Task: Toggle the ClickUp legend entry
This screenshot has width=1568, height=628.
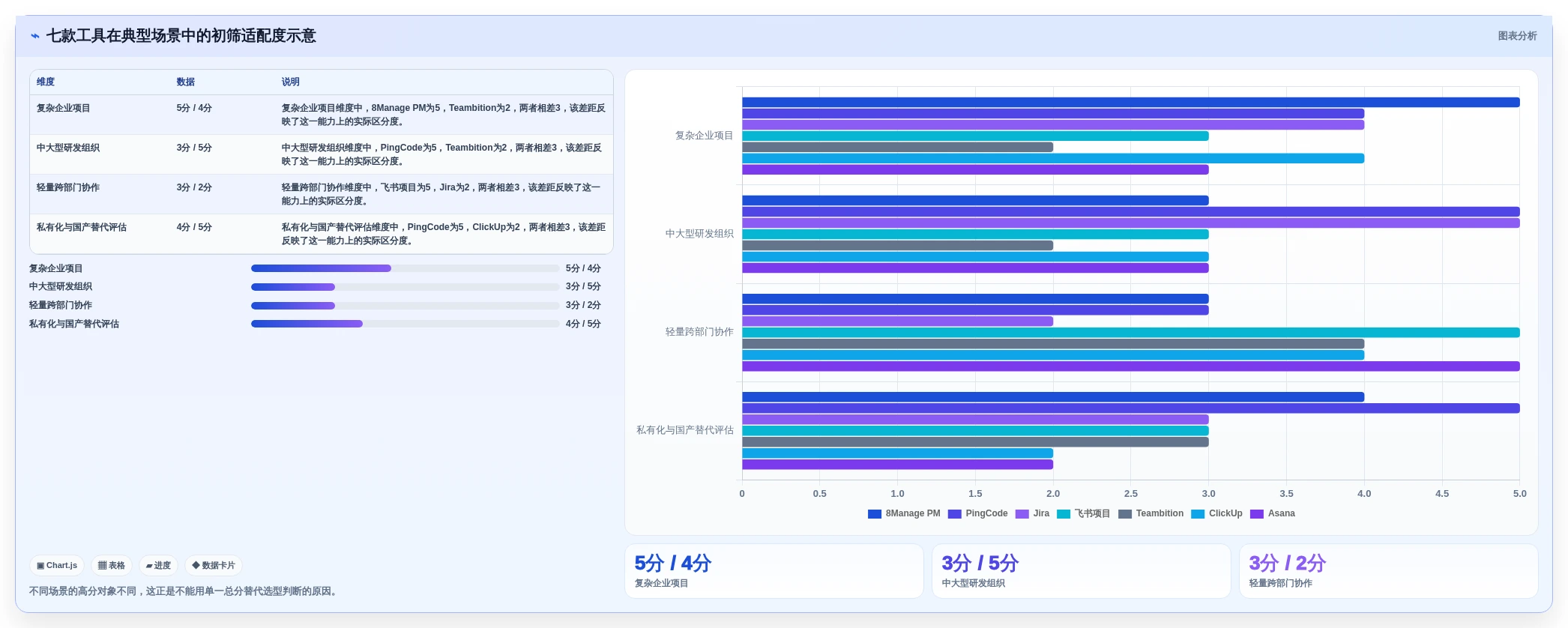Action: pos(1216,514)
